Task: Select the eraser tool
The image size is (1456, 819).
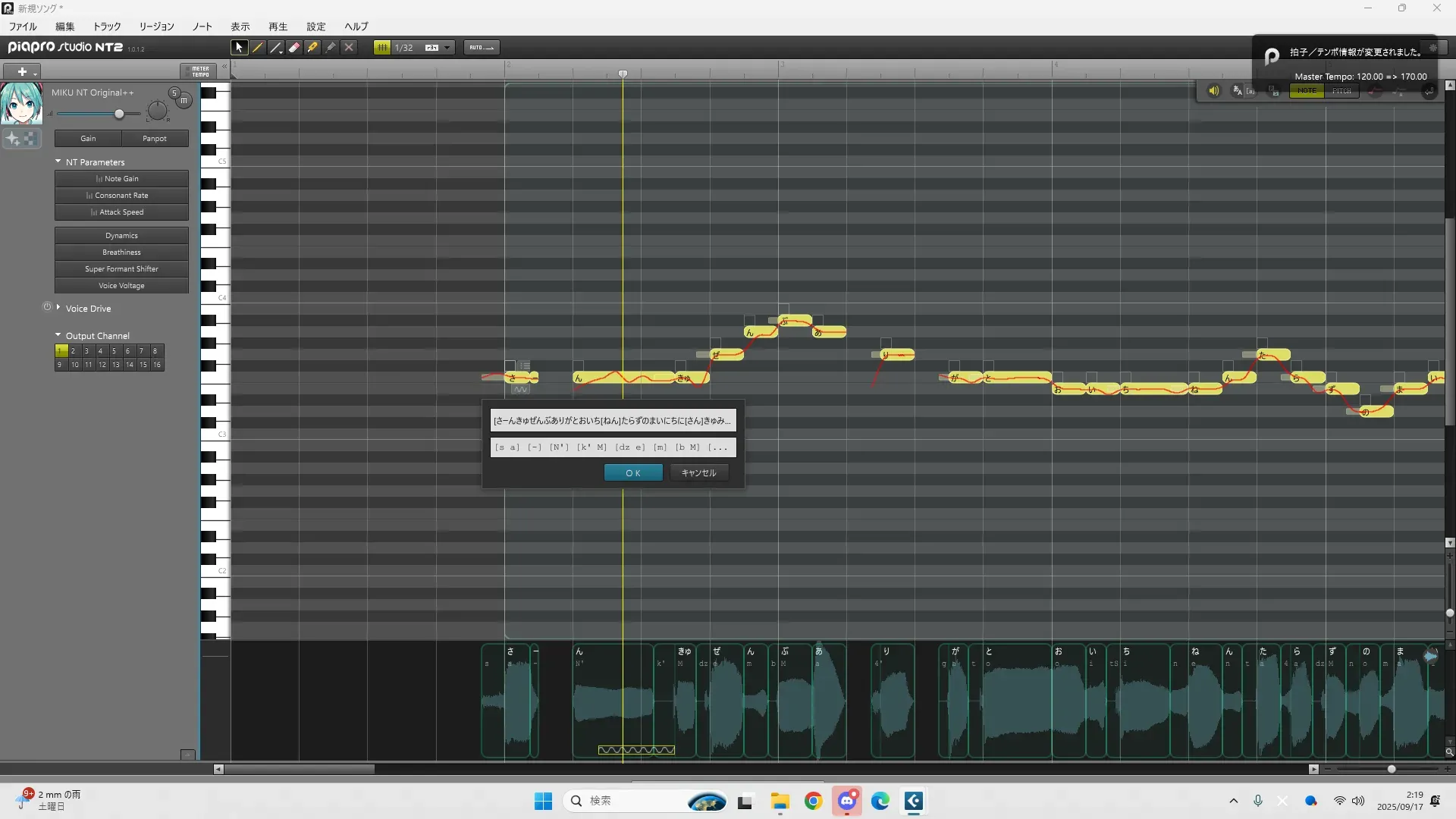Action: 294,47
